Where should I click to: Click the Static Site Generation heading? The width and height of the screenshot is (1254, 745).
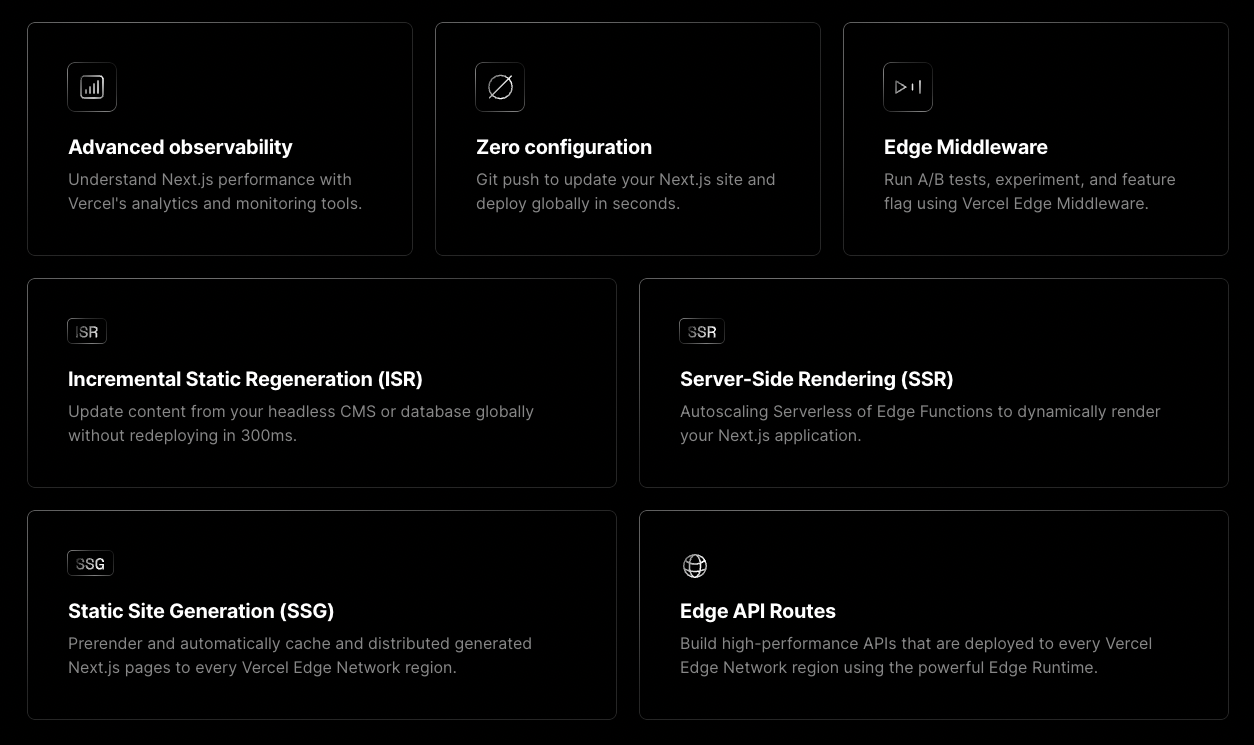coord(201,611)
